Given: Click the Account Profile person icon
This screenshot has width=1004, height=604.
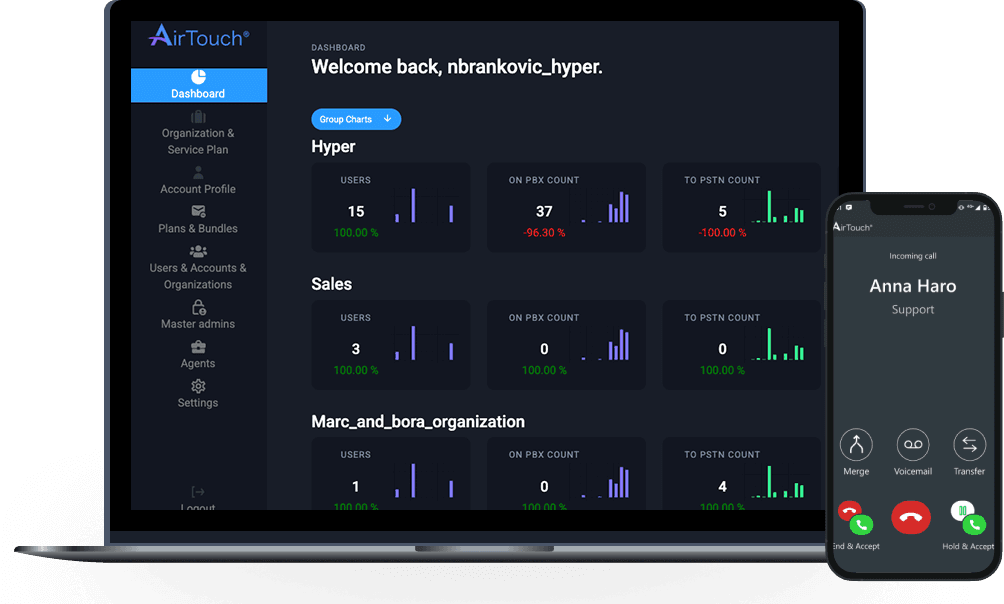Looking at the screenshot, I should coord(197,172).
